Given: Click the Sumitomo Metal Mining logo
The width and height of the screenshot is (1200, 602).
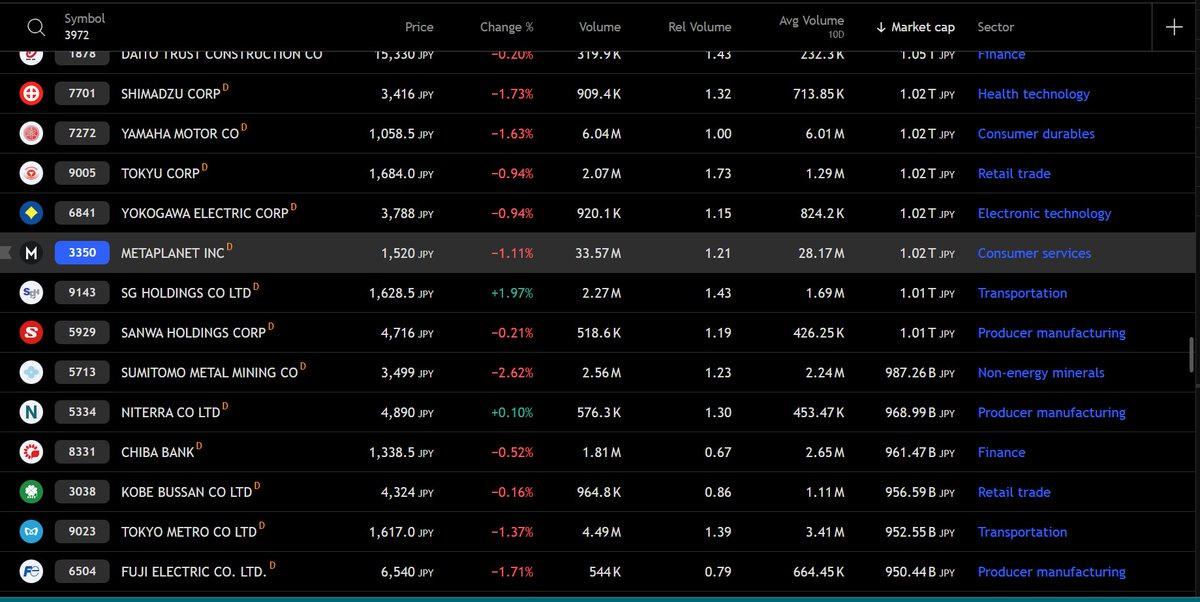Looking at the screenshot, I should (x=32, y=372).
